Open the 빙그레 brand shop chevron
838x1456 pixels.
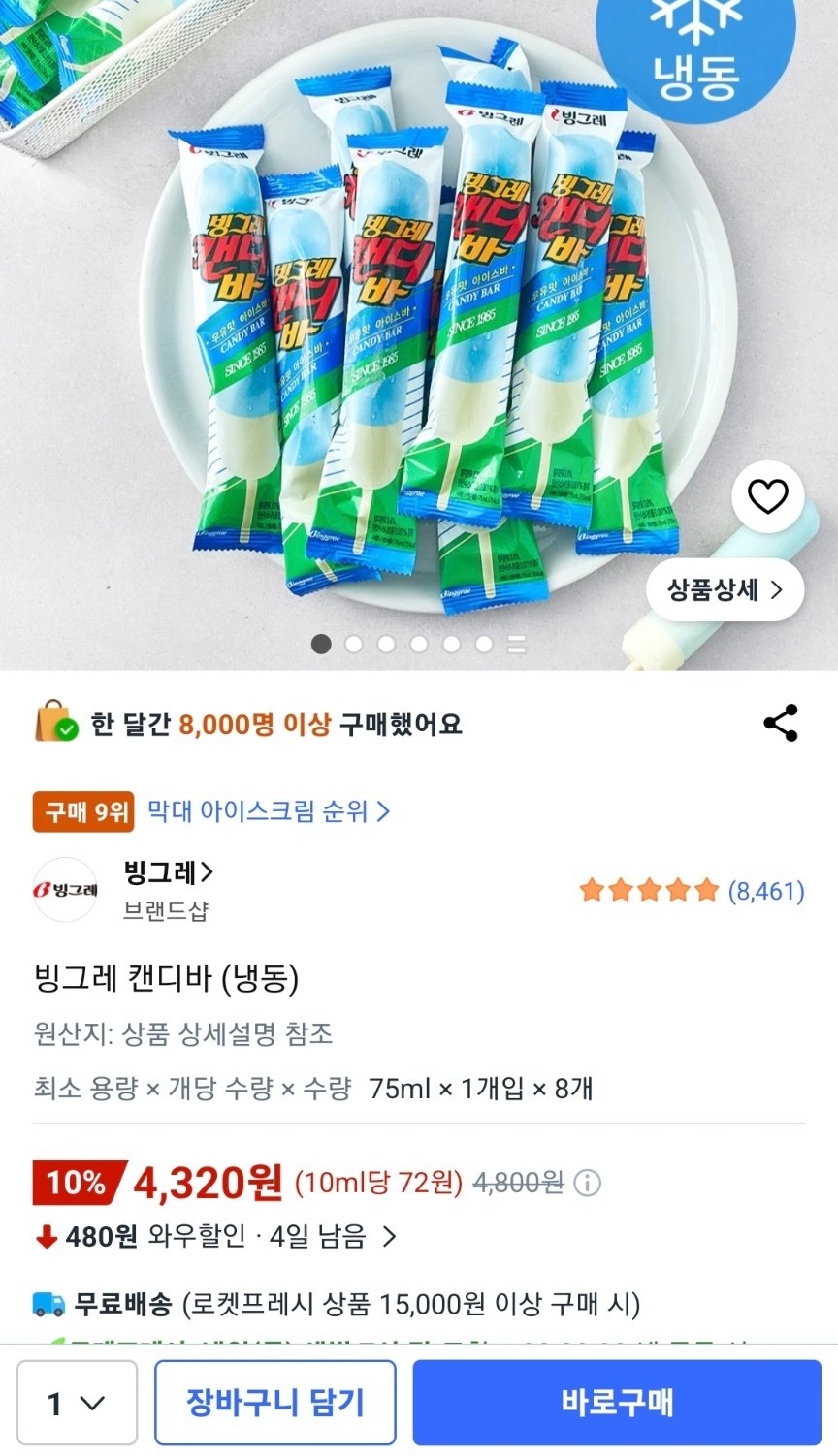point(207,872)
